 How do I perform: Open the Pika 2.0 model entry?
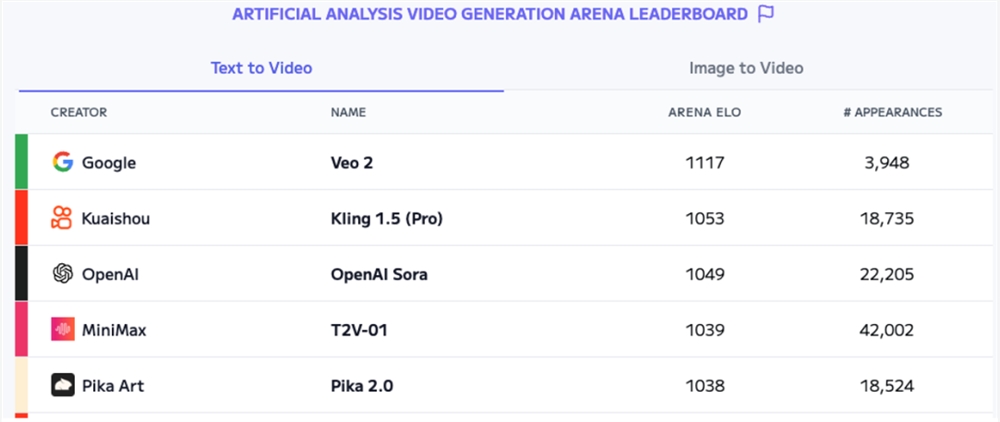[363, 385]
